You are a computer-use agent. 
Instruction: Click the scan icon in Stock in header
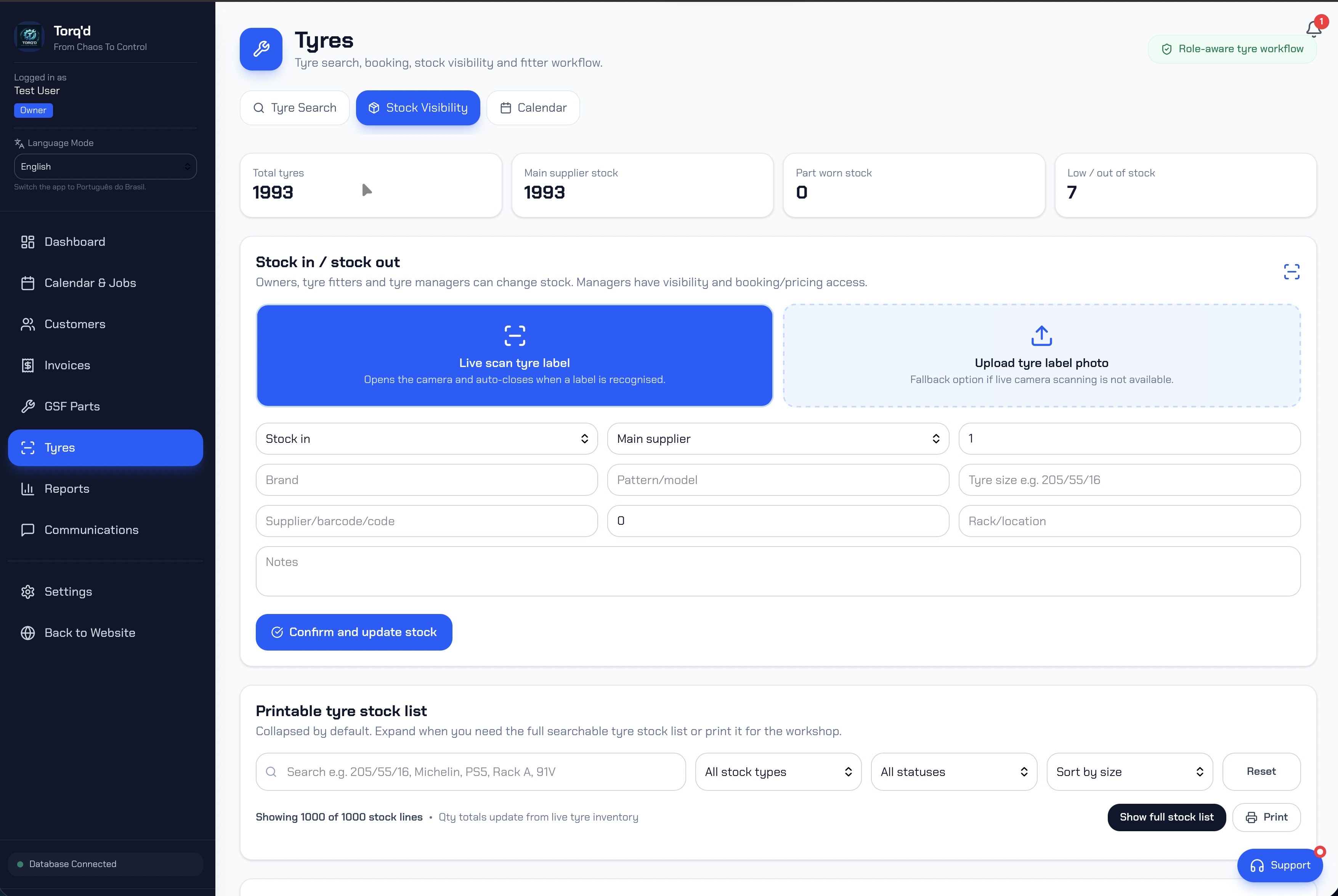coord(1292,272)
